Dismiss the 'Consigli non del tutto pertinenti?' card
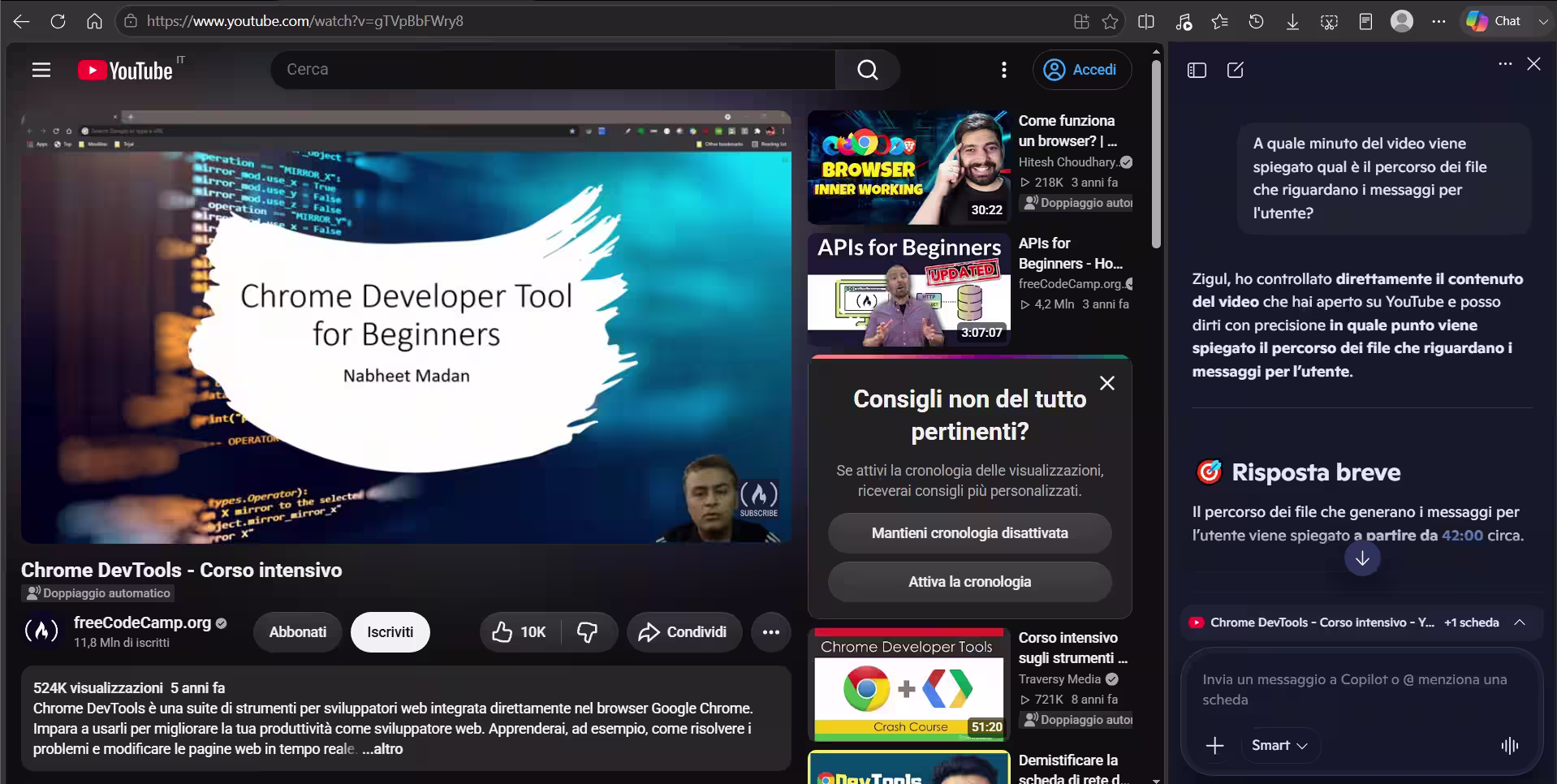The width and height of the screenshot is (1557, 784). tap(1107, 383)
